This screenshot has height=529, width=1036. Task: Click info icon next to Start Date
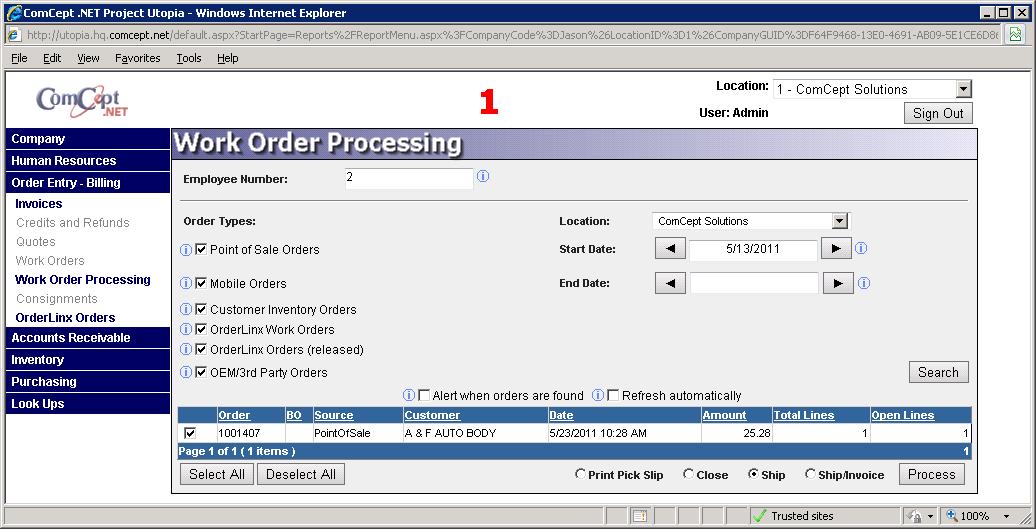pos(862,249)
